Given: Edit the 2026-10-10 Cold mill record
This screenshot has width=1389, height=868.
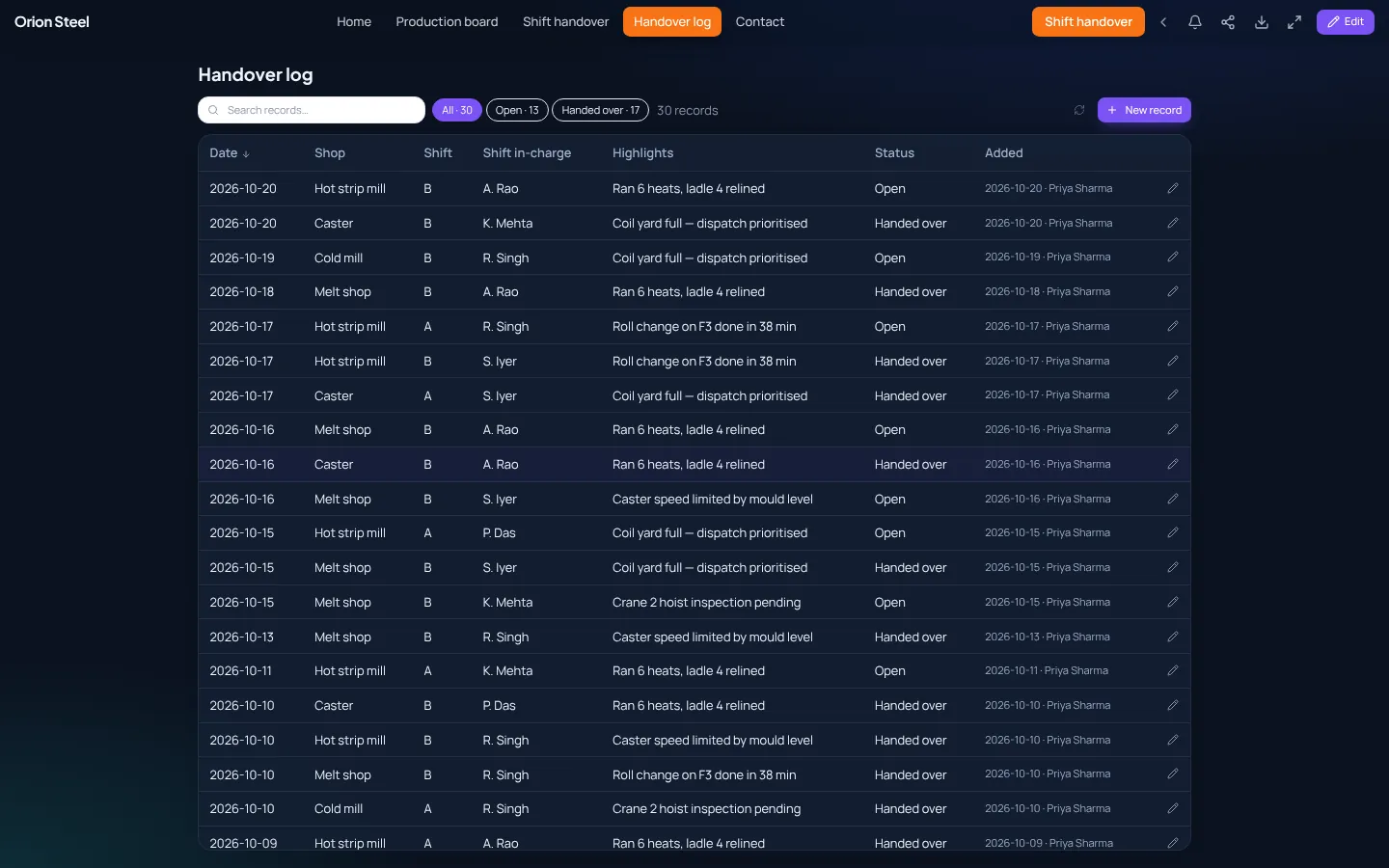Looking at the screenshot, I should pyautogui.click(x=1173, y=808).
